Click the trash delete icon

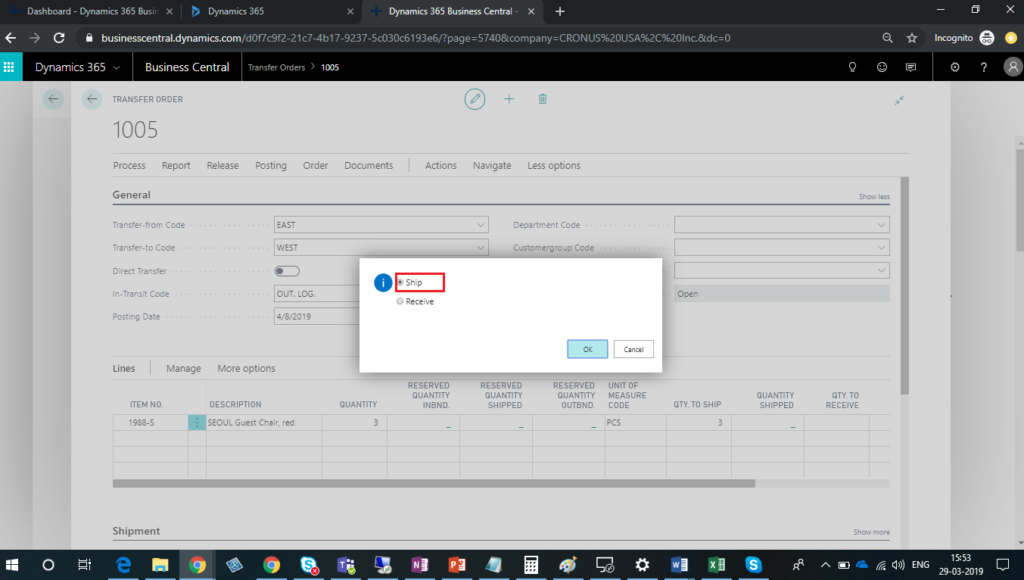pyautogui.click(x=542, y=99)
